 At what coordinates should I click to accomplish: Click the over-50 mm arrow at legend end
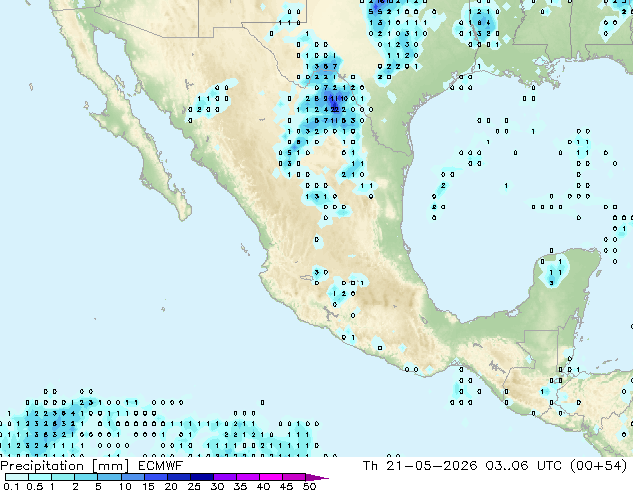[317, 477]
